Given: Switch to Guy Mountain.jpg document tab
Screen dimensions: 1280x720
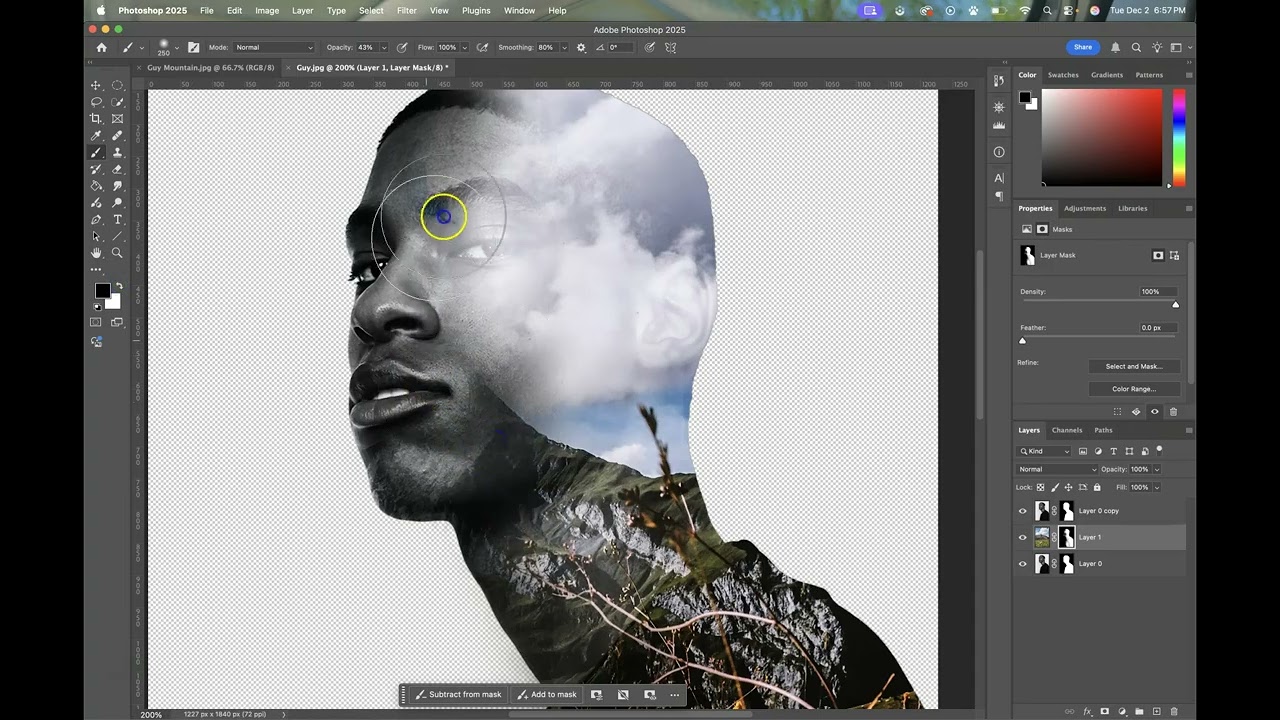Looking at the screenshot, I should click(210, 67).
